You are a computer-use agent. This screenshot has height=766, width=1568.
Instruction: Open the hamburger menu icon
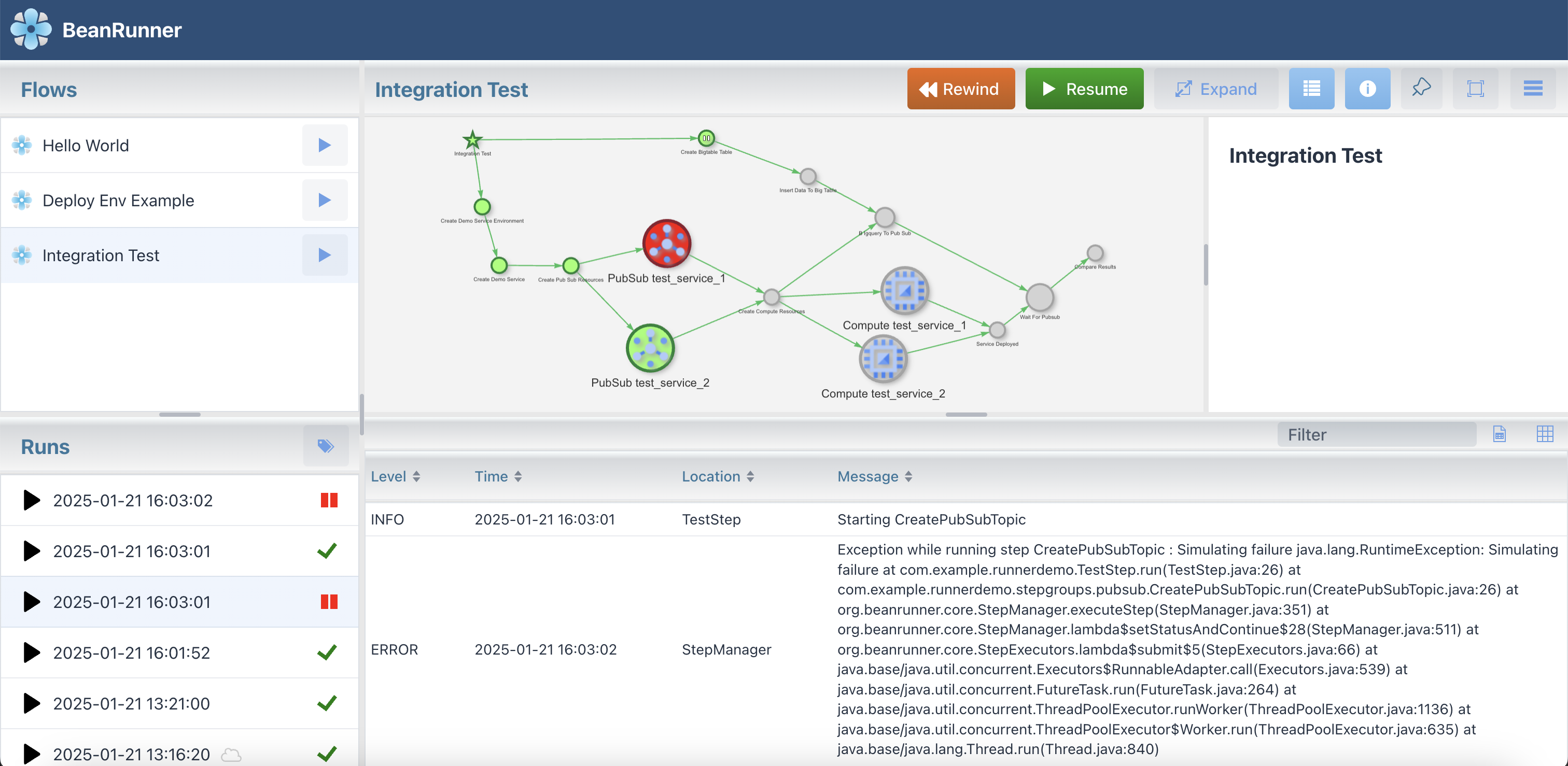(x=1532, y=89)
